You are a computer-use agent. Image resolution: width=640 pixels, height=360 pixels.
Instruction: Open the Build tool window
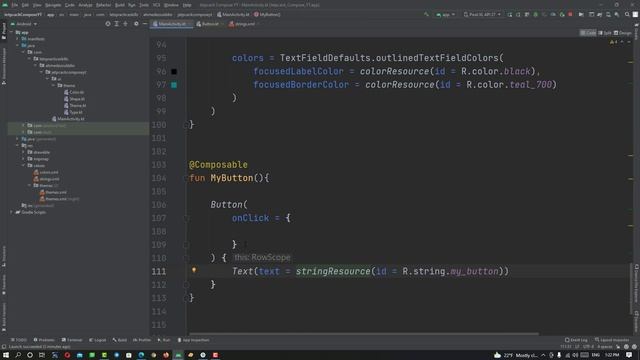[120, 340]
